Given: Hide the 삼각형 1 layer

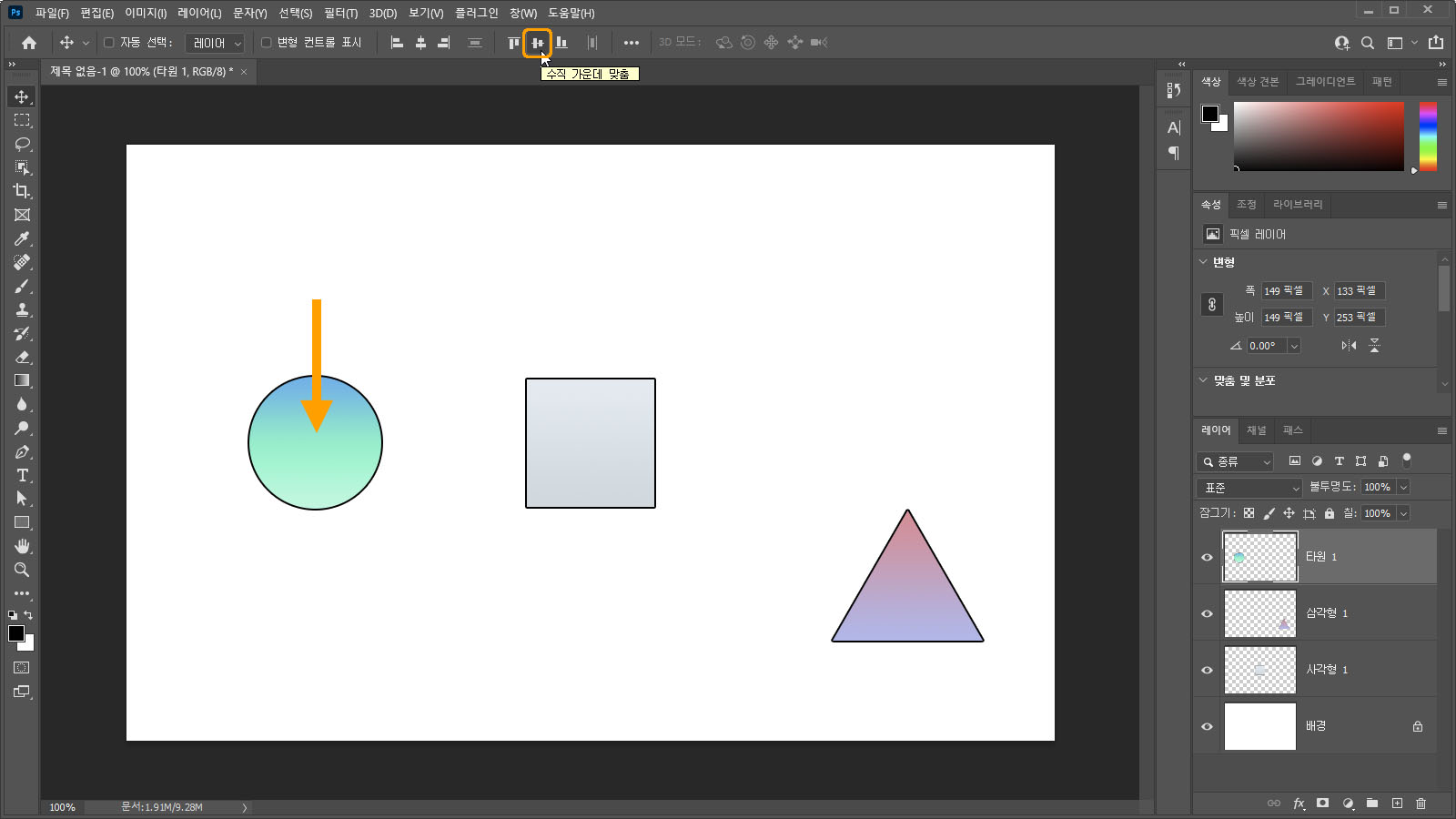Looking at the screenshot, I should click(x=1208, y=613).
